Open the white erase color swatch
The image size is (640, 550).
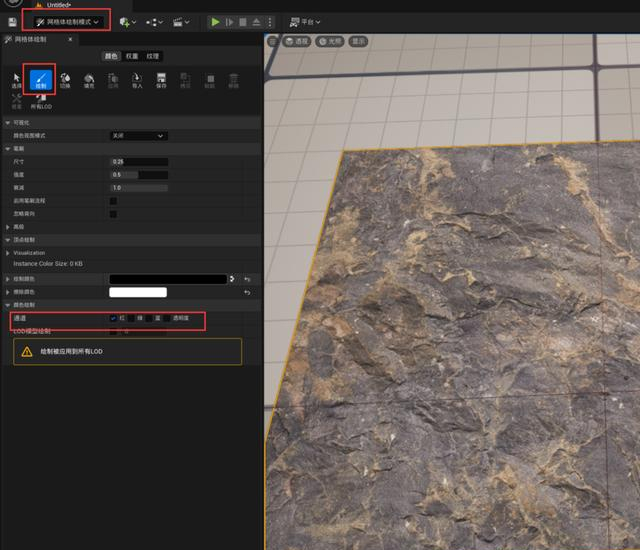click(x=138, y=292)
